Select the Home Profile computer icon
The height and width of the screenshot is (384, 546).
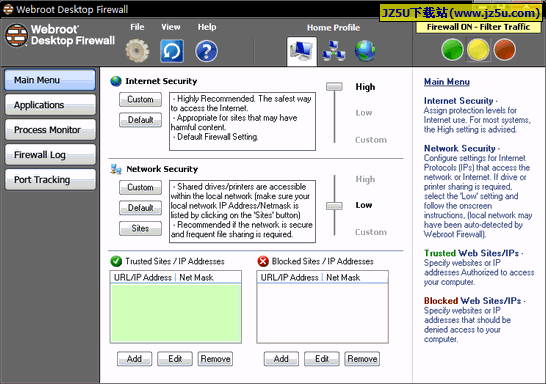click(x=302, y=51)
